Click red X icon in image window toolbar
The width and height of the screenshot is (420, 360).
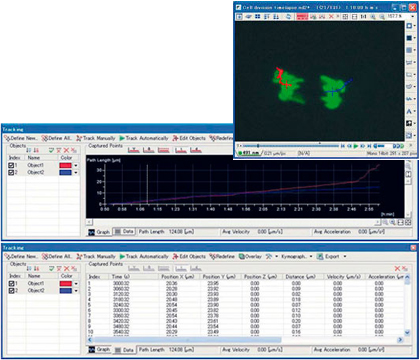tap(331, 16)
